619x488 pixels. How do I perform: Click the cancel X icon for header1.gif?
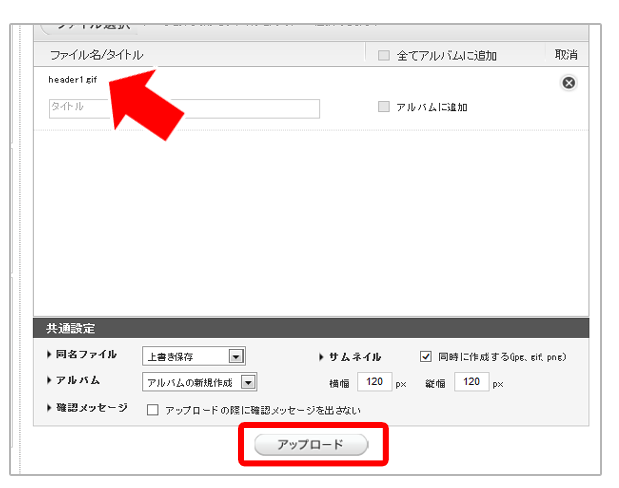click(x=568, y=83)
